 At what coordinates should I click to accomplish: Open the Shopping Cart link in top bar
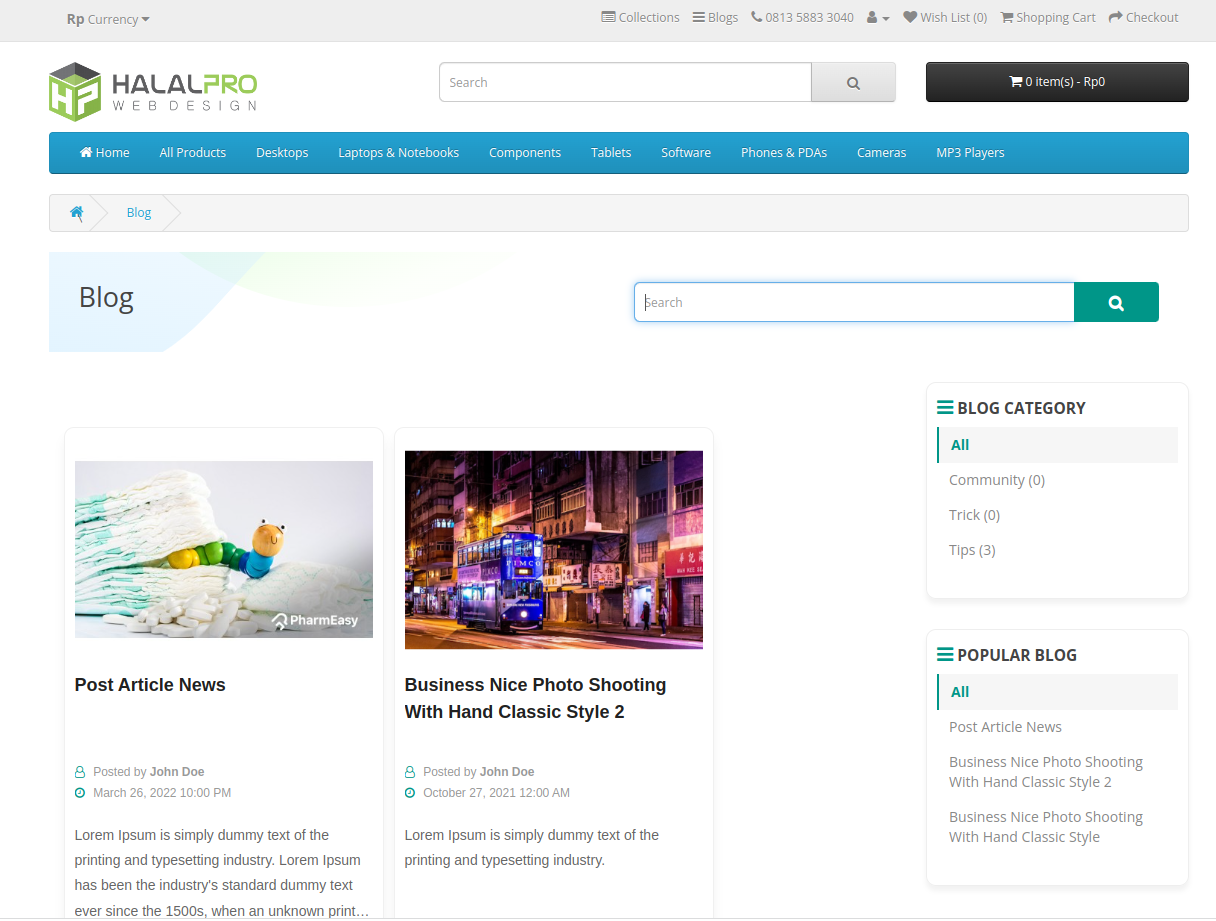click(1048, 18)
